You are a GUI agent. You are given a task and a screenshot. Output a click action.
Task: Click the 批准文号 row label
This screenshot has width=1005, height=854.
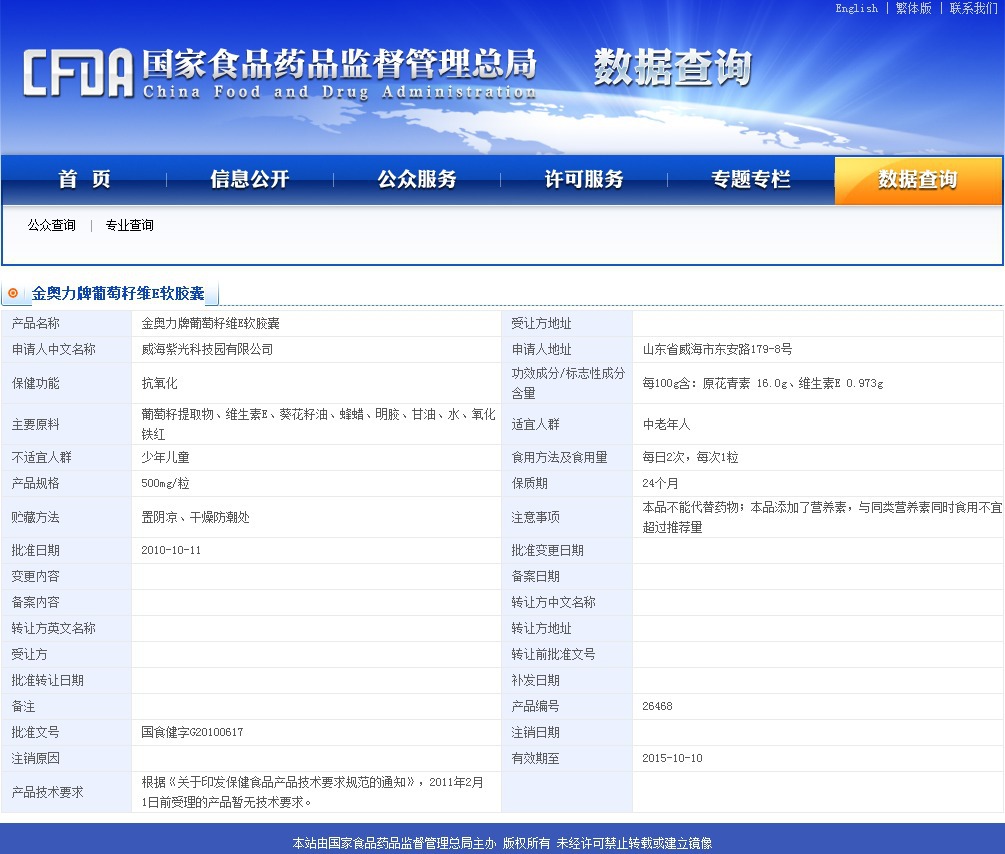[35, 732]
